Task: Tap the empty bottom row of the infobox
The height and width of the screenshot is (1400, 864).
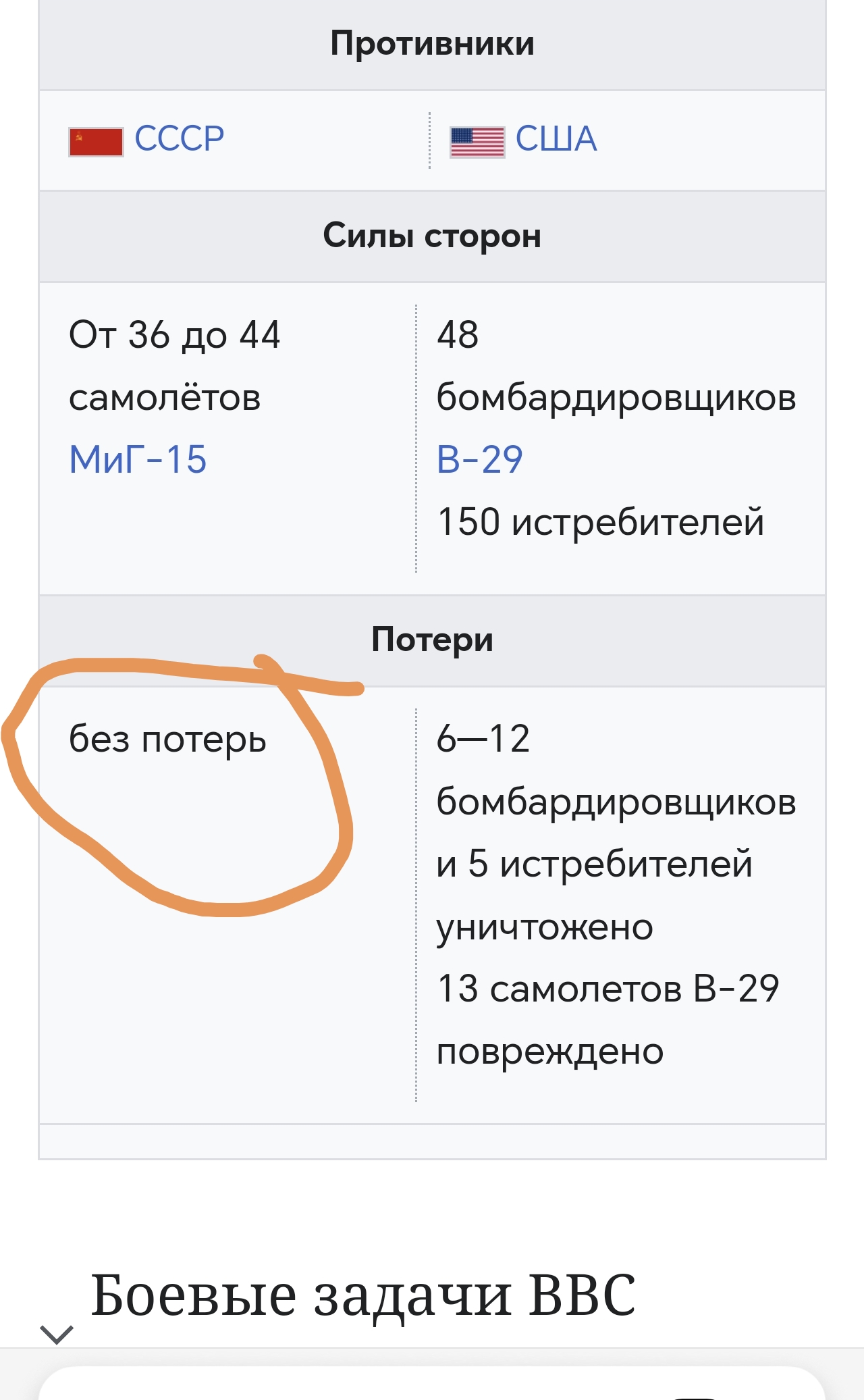Action: pyautogui.click(x=432, y=1142)
